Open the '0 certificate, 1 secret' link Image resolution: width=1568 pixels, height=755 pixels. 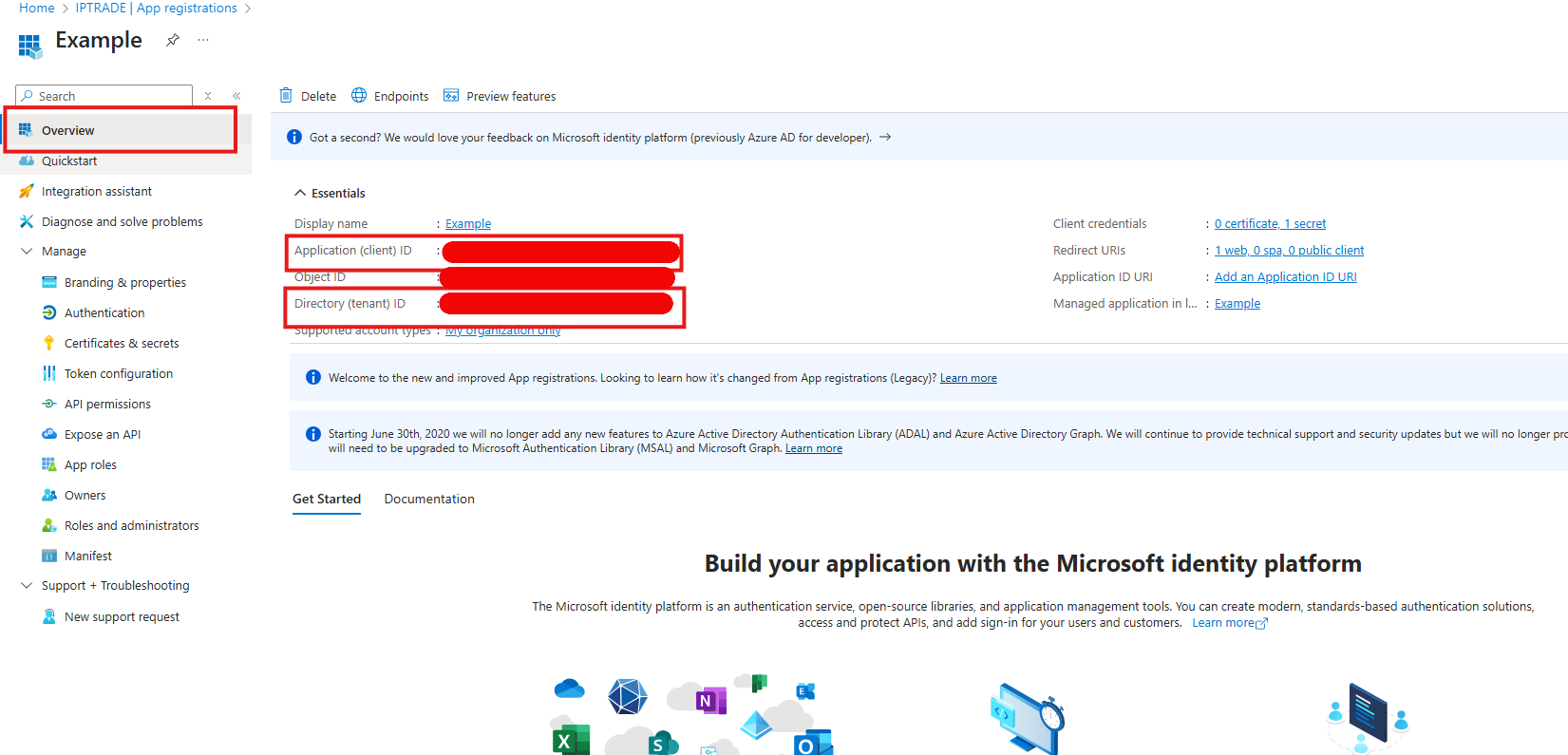click(x=1271, y=224)
